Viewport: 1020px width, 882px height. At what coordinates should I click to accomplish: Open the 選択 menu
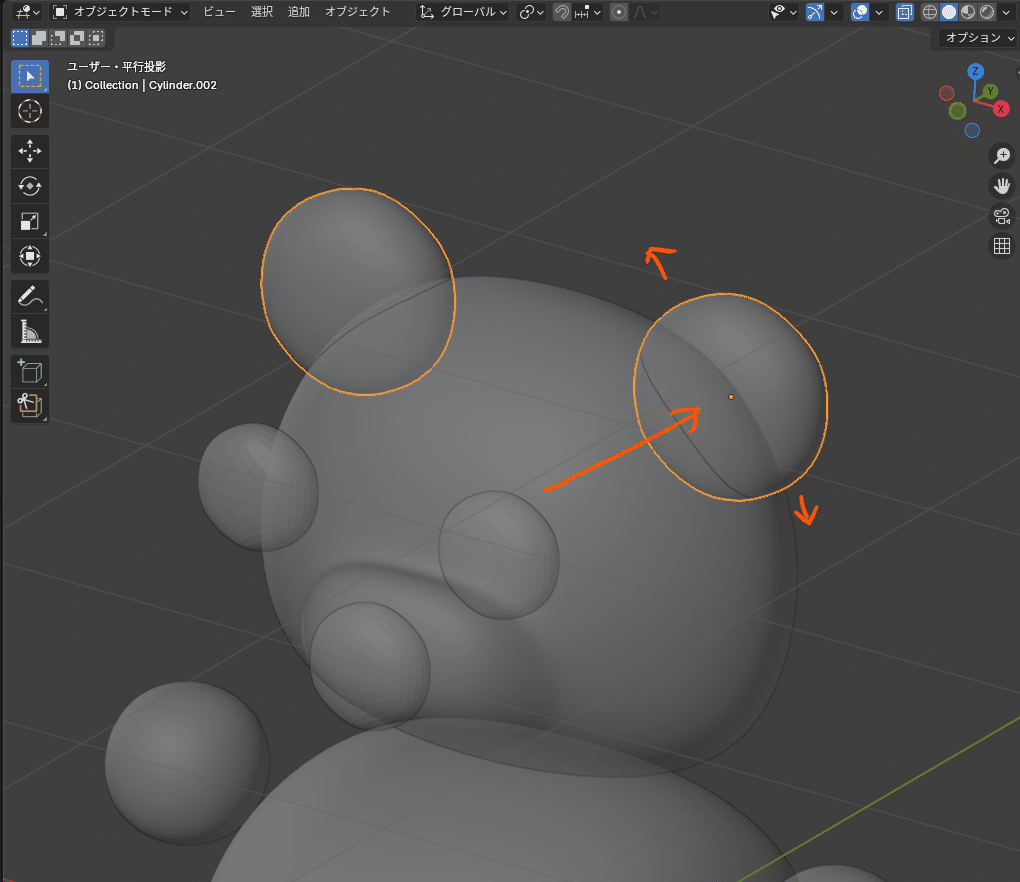[x=262, y=12]
